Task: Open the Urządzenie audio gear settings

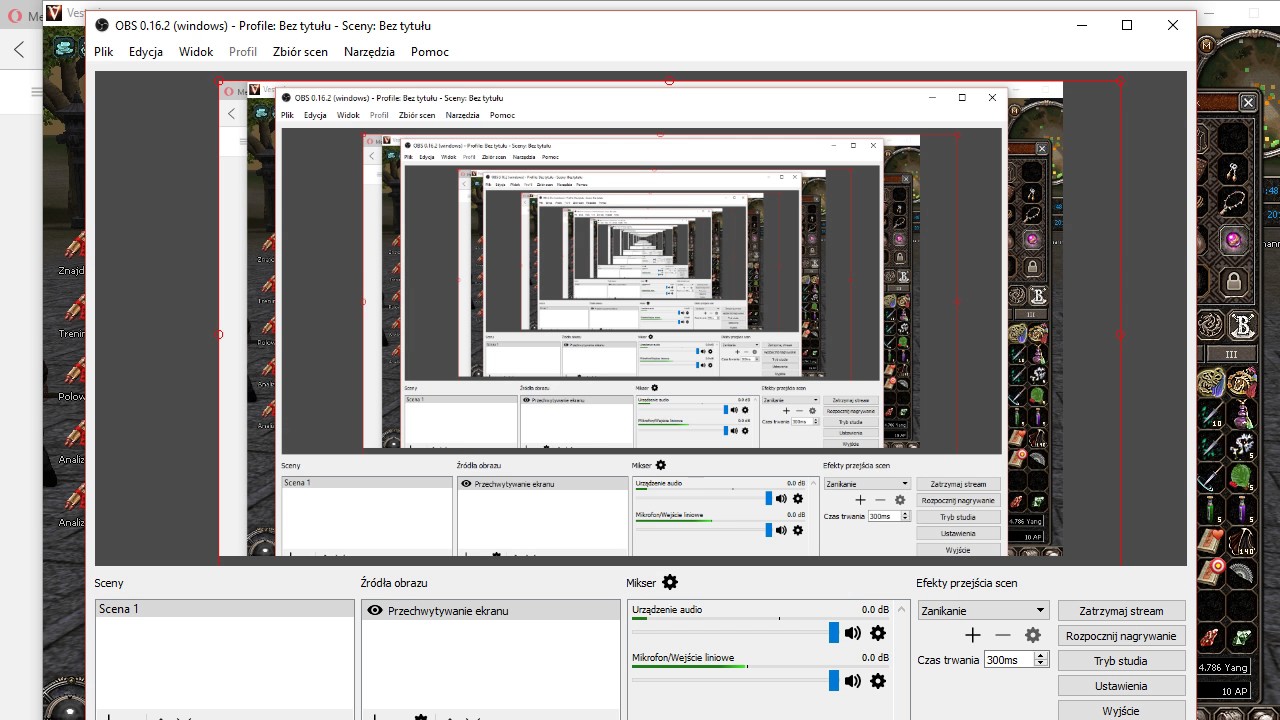Action: [878, 633]
